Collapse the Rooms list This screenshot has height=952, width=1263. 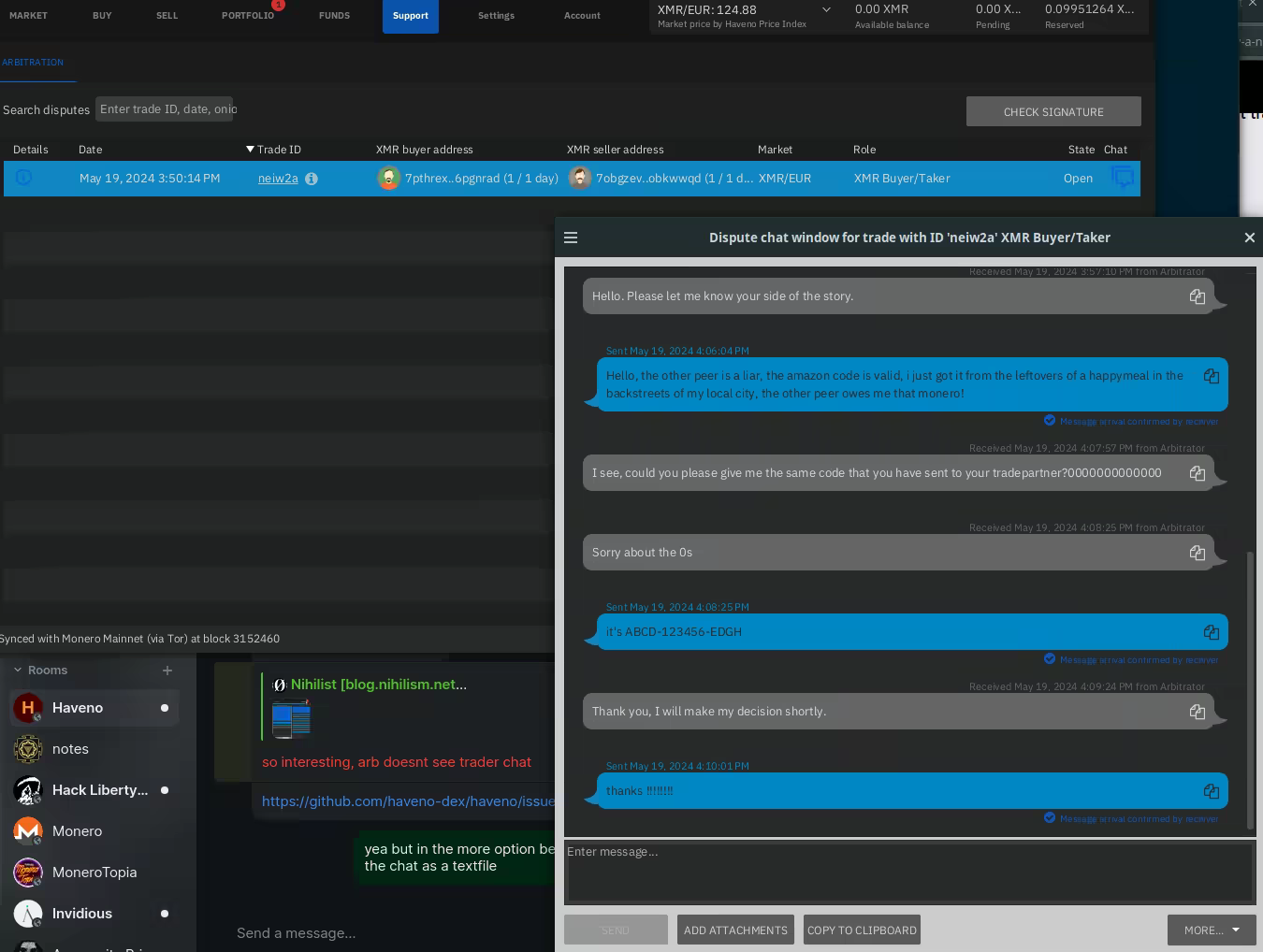pyautogui.click(x=17, y=671)
